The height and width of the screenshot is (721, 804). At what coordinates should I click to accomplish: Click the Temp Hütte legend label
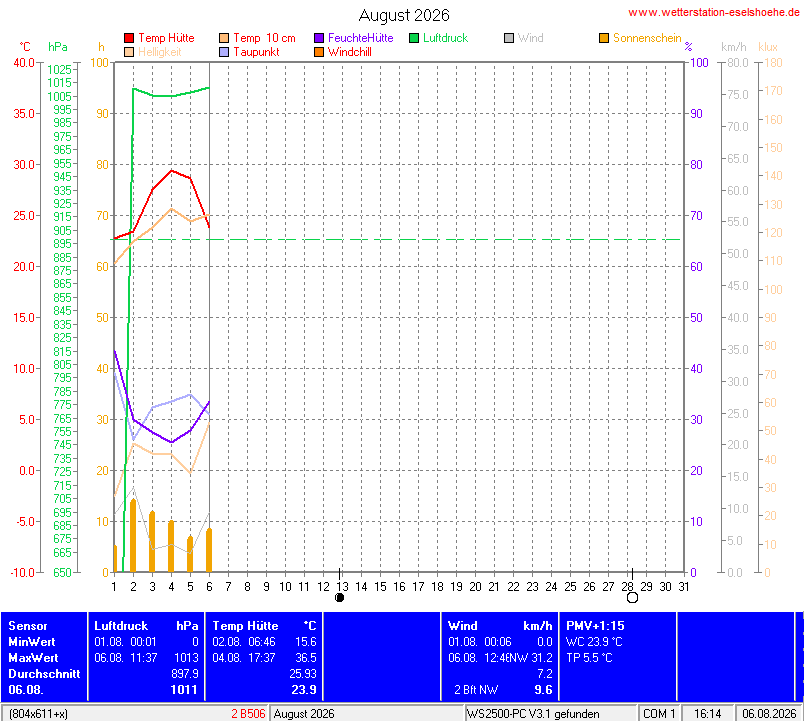(166, 38)
